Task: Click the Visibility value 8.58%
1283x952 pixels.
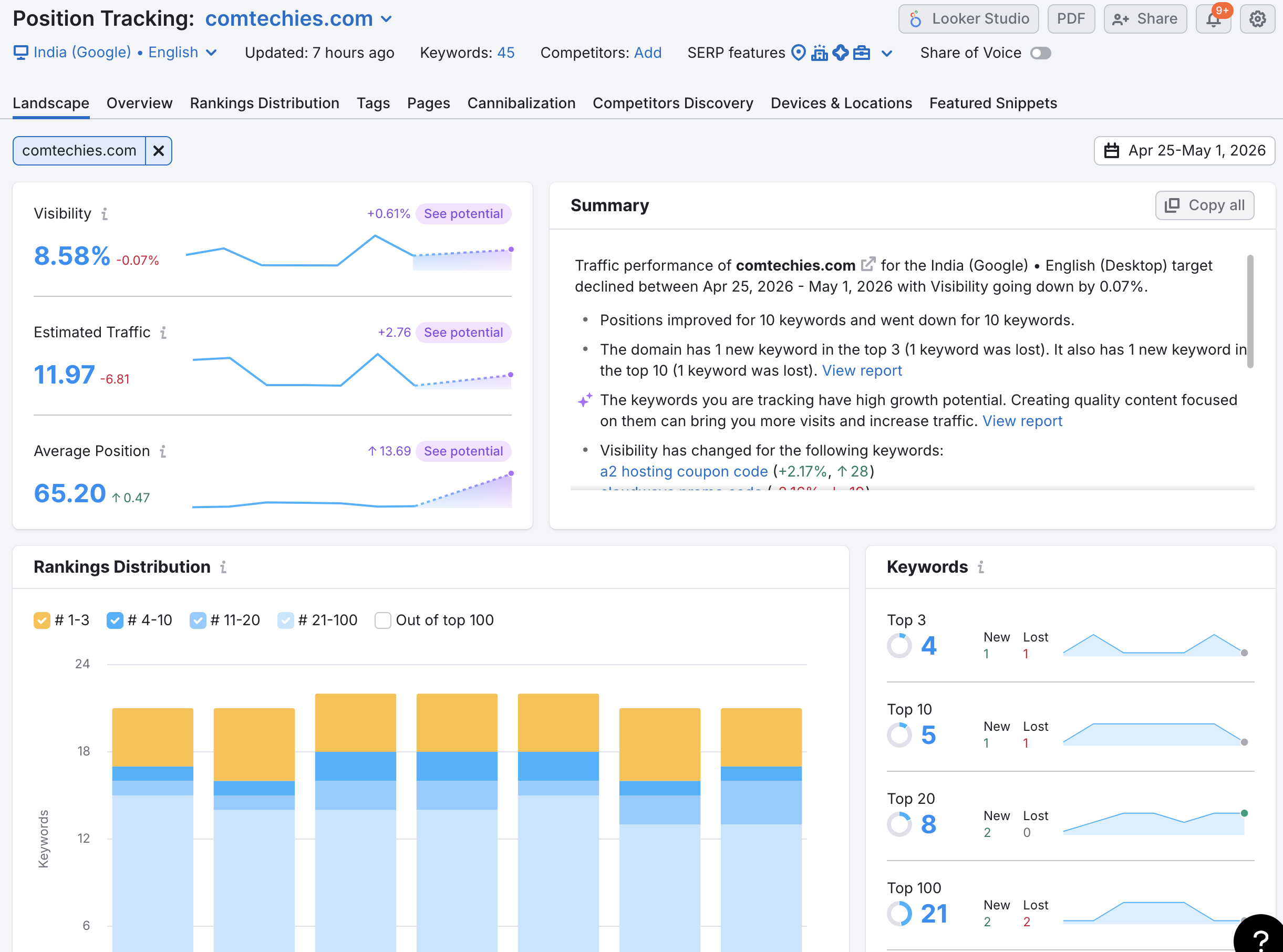Action: [x=72, y=256]
